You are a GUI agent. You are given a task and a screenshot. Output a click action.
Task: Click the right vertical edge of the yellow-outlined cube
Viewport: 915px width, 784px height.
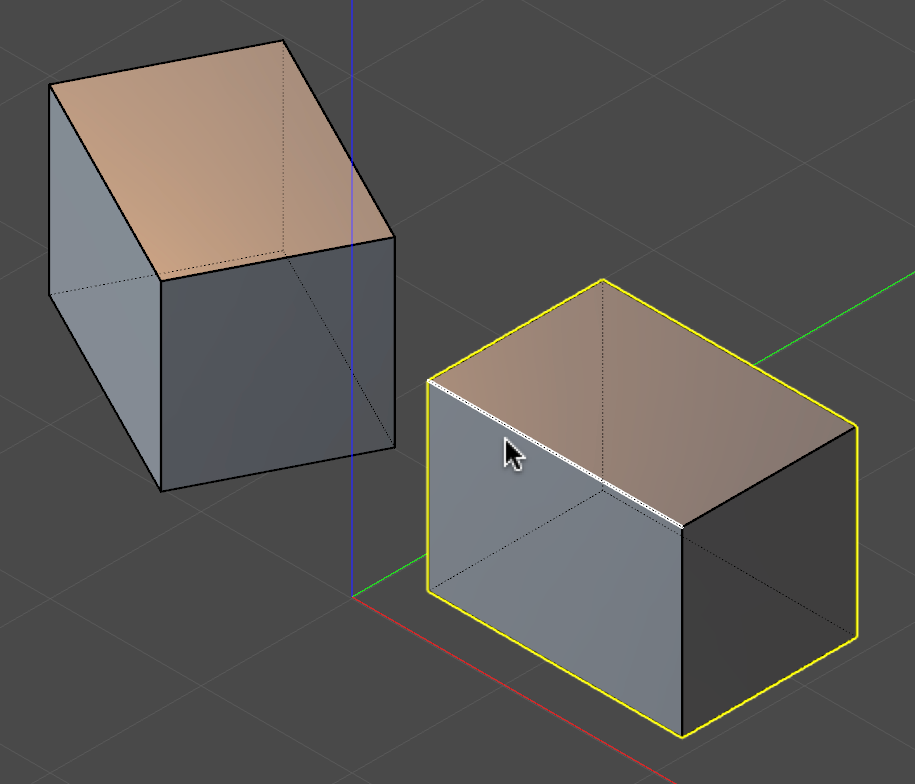pos(857,530)
